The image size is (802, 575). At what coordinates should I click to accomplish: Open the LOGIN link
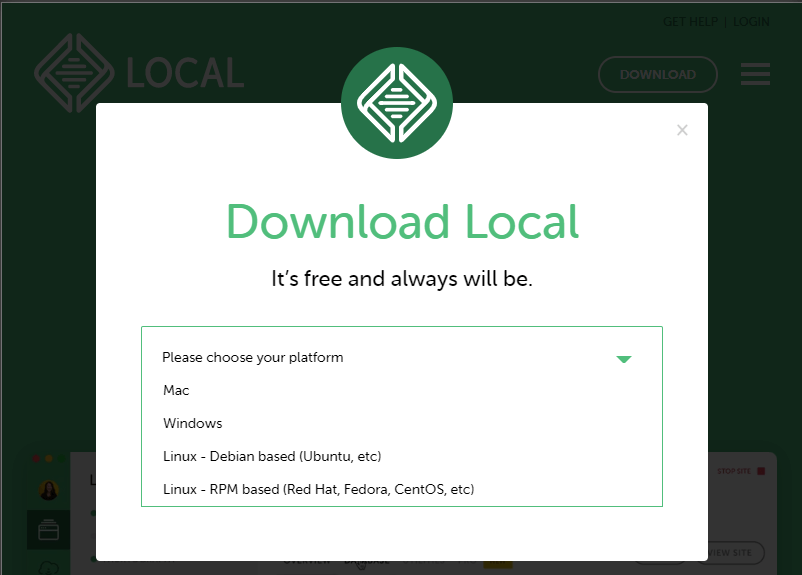pos(751,21)
